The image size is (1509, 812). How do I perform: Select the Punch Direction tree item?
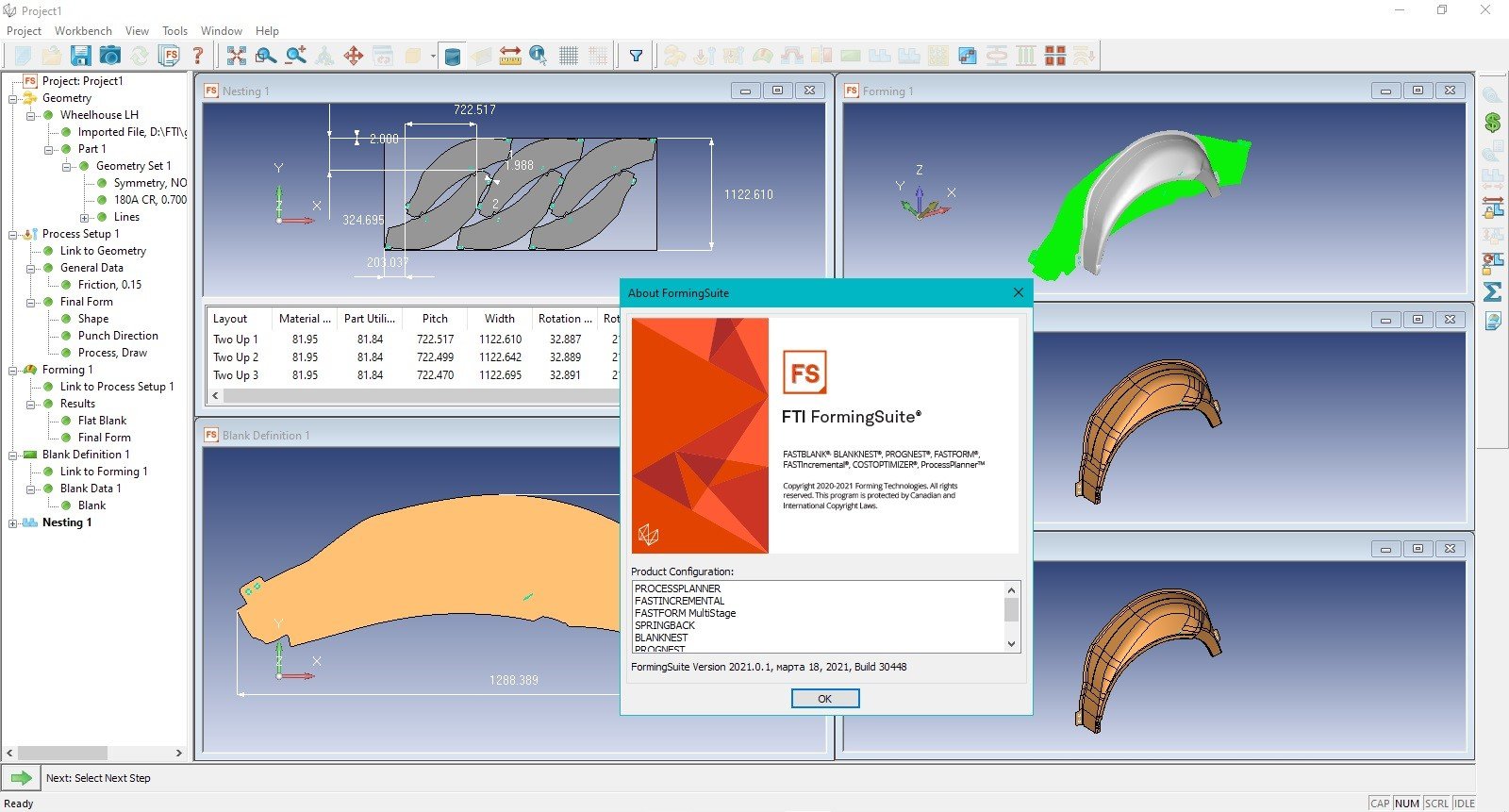(118, 336)
